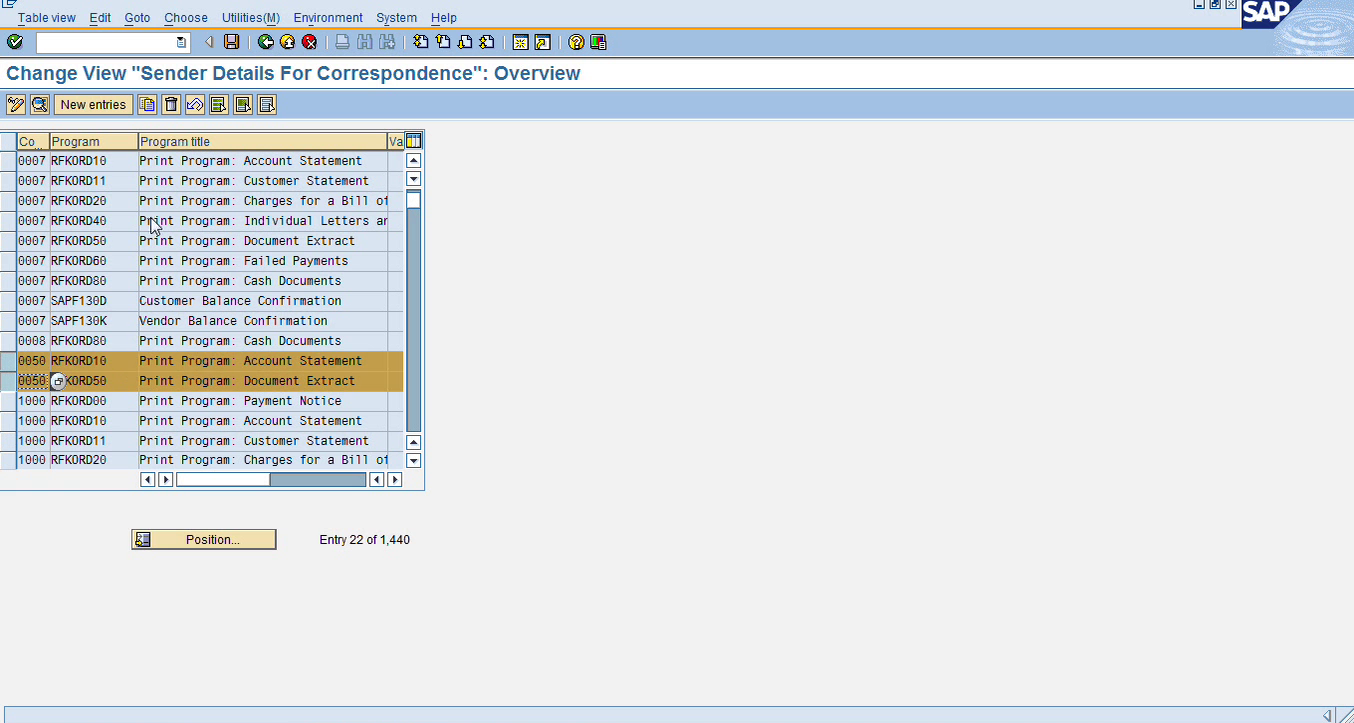The width and height of the screenshot is (1354, 723).
Task: Click the Program title column header
Action: click(263, 142)
